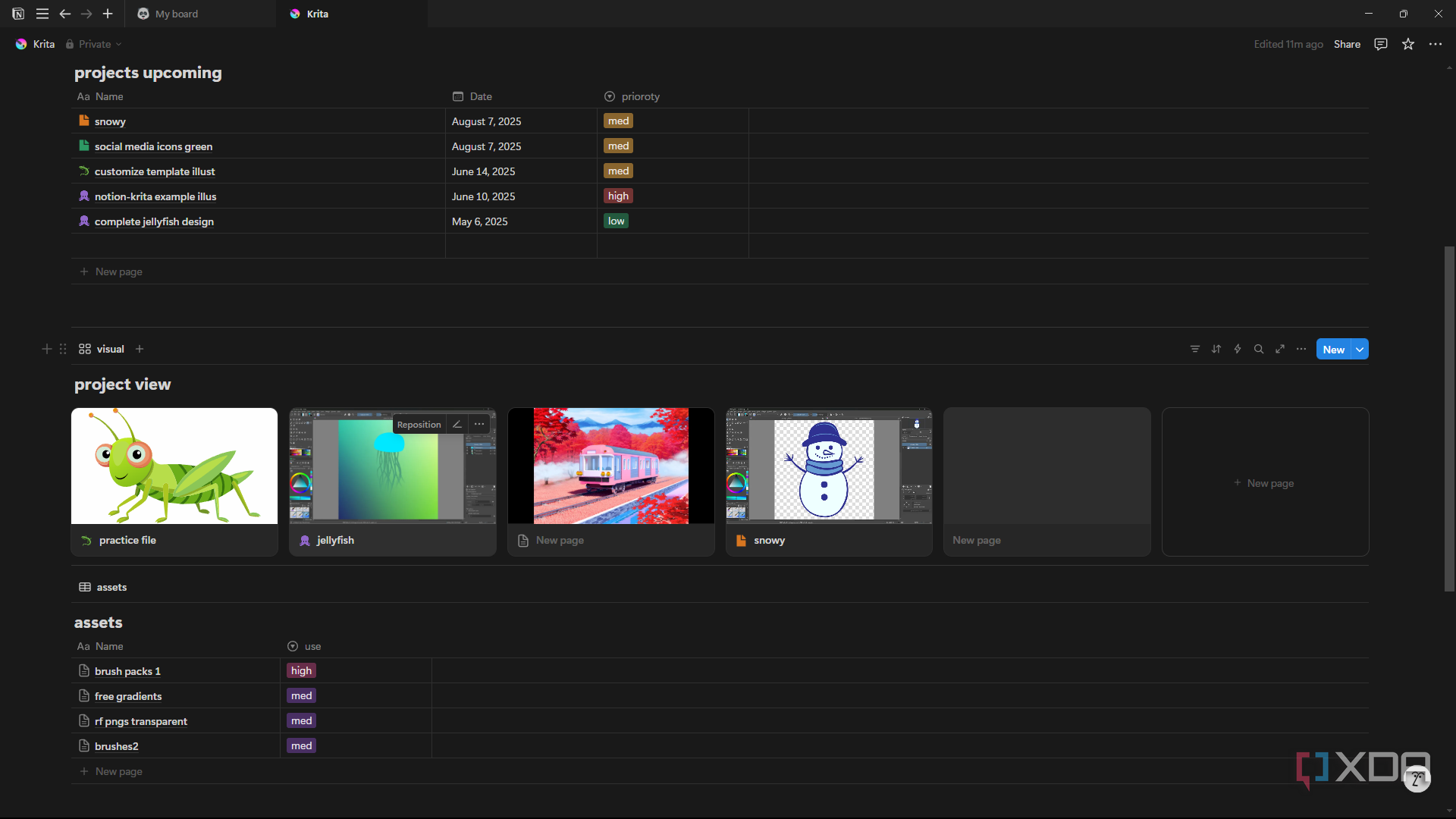
Task: Click the Krita breadcrumb page icon
Action: pyautogui.click(x=21, y=44)
